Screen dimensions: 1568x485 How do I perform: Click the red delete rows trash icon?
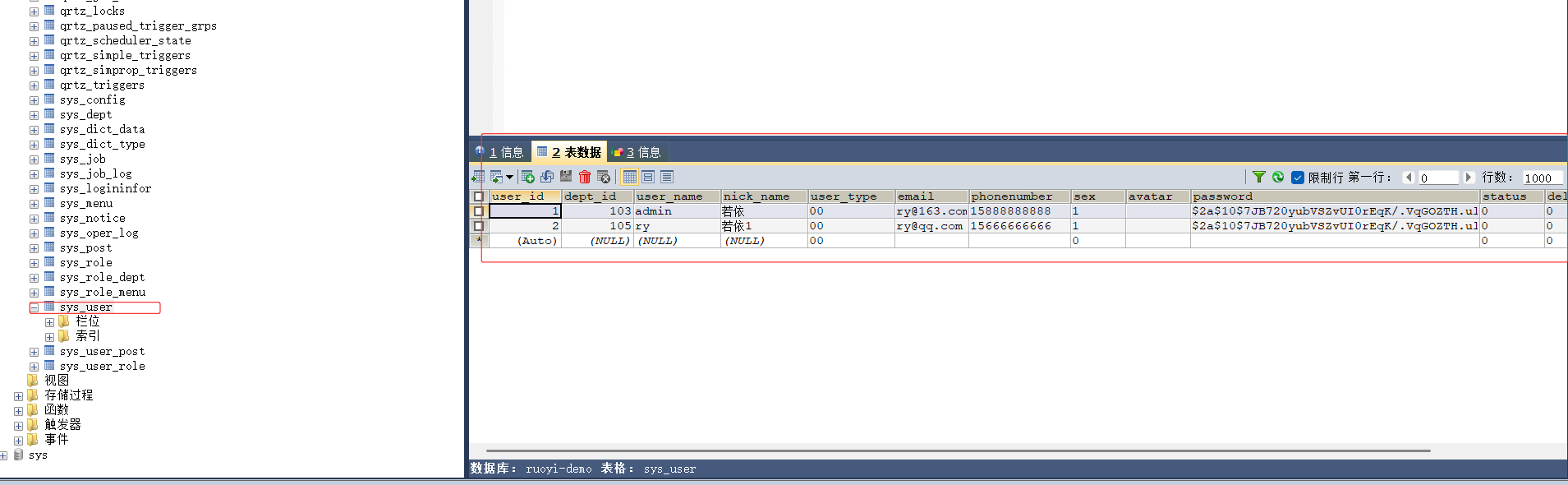pyautogui.click(x=585, y=177)
